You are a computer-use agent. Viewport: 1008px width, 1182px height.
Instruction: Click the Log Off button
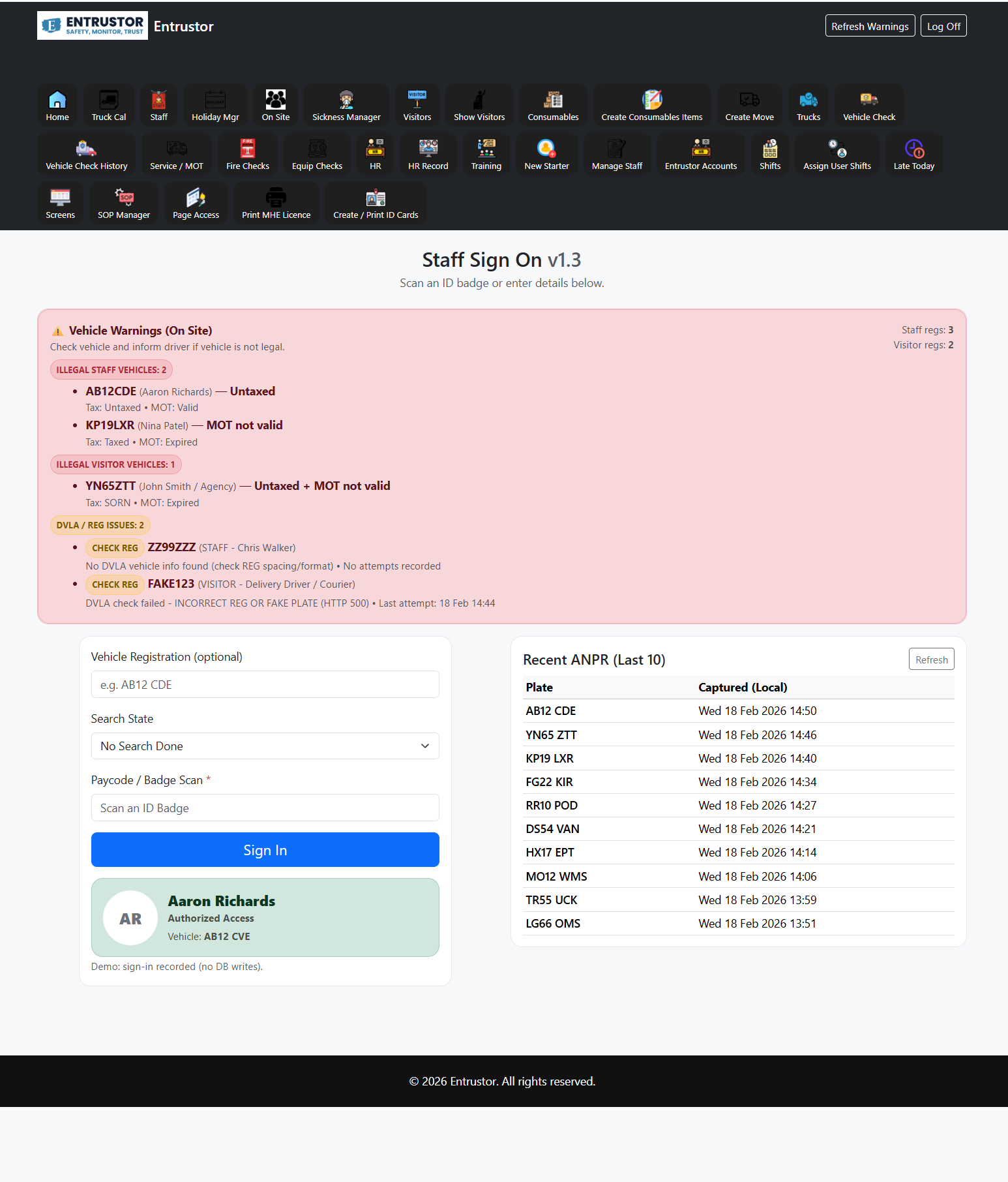943,26
